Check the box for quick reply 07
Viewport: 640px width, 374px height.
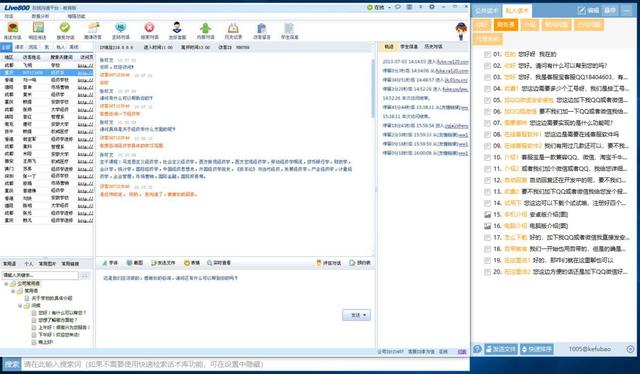(x=487, y=123)
